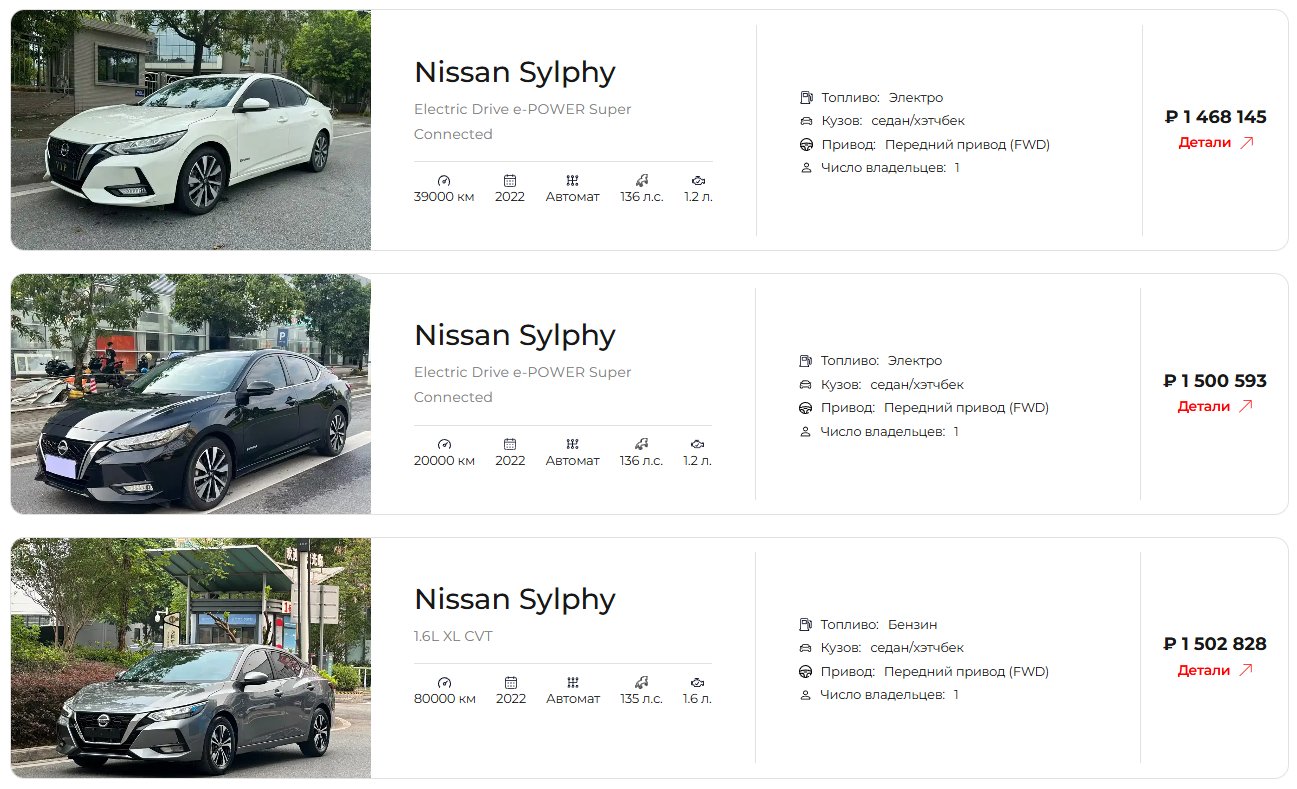
Task: Click fuel pump icon beside Топливо: Бензин
Action: point(805,624)
